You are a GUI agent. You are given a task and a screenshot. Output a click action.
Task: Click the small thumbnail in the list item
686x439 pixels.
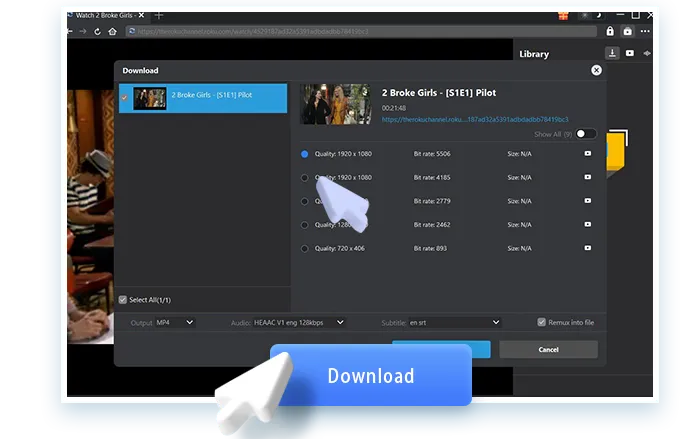click(x=150, y=98)
